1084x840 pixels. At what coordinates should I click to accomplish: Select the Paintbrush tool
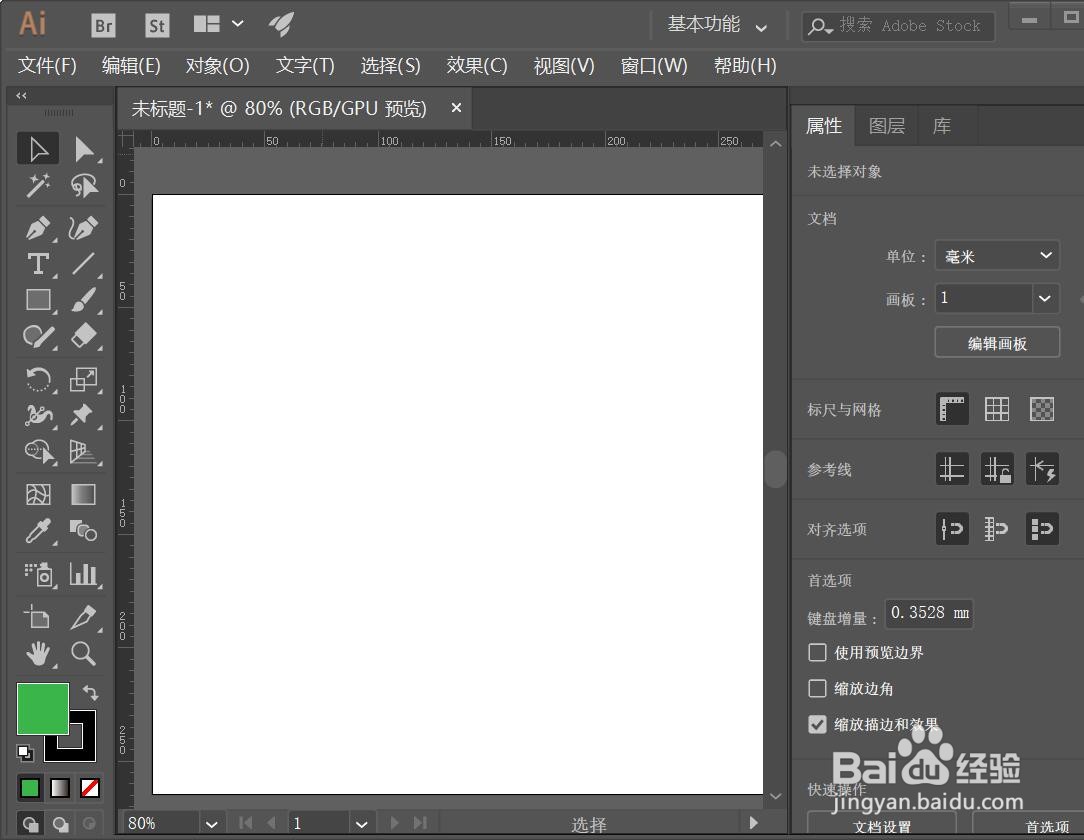(83, 300)
